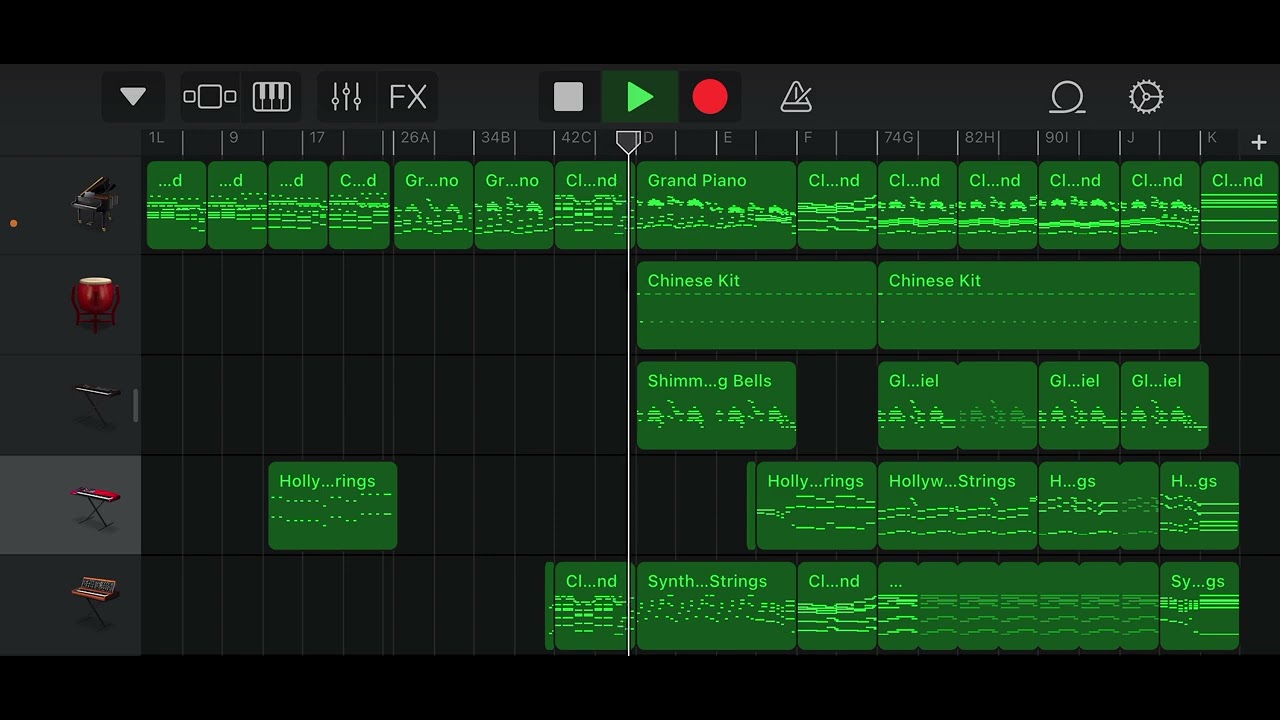Jump to ruler marker 26A
This screenshot has width=1280, height=720.
tap(414, 138)
